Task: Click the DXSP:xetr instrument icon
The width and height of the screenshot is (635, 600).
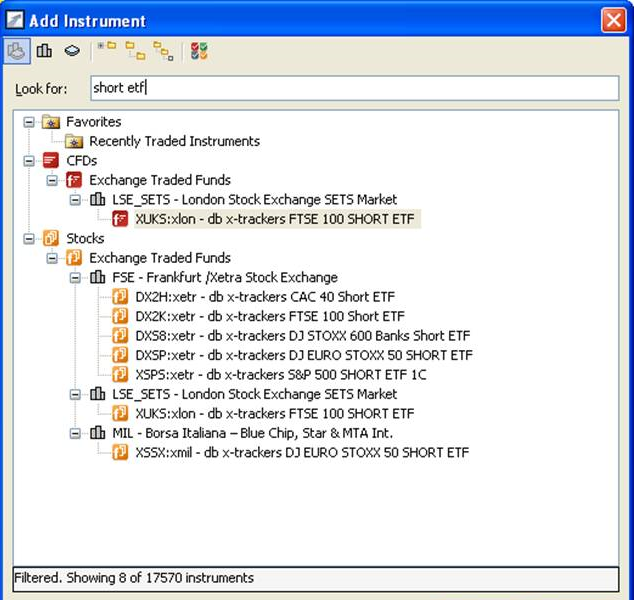Action: pyautogui.click(x=120, y=355)
